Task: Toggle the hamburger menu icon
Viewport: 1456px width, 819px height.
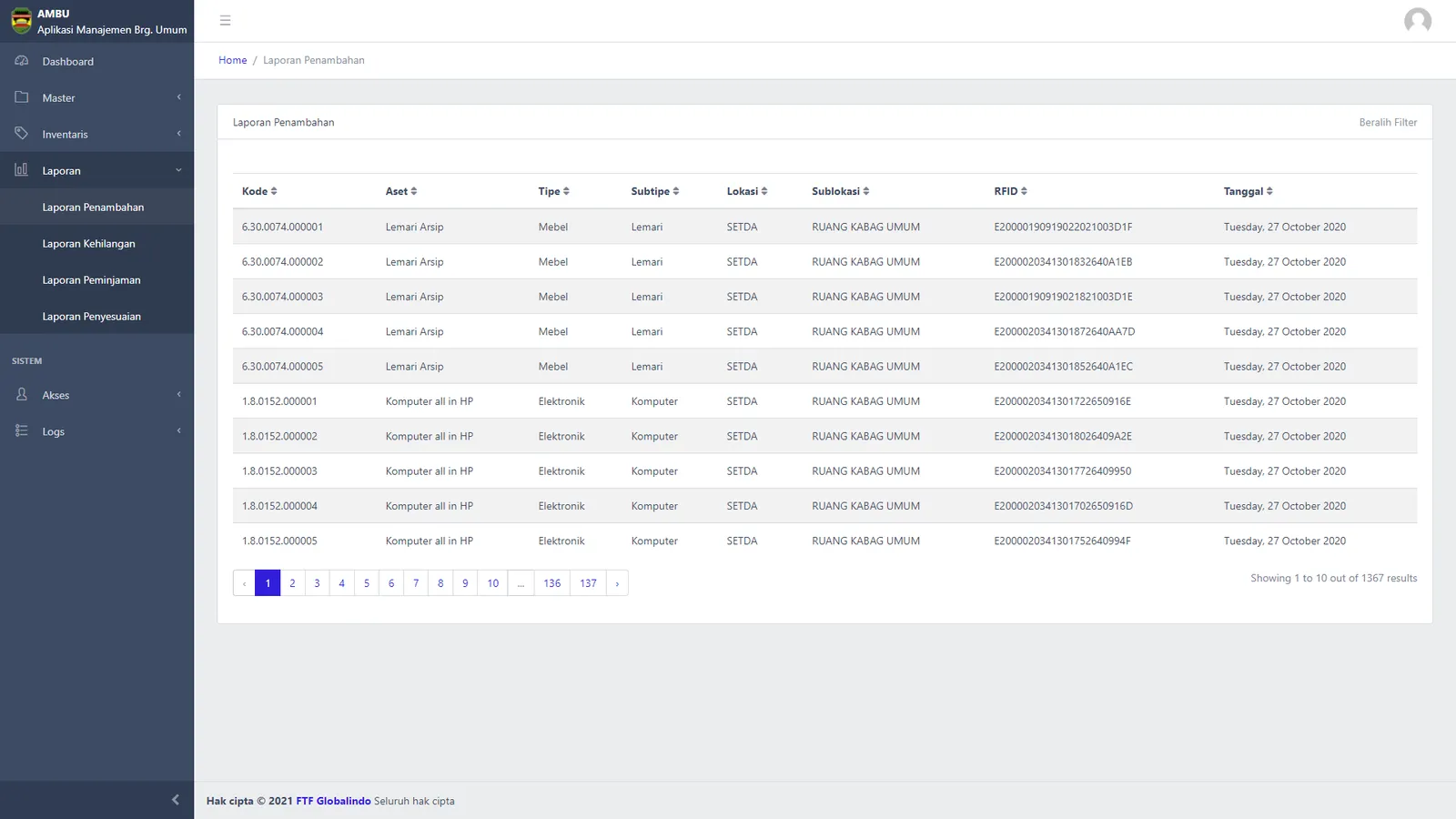Action: tap(226, 20)
